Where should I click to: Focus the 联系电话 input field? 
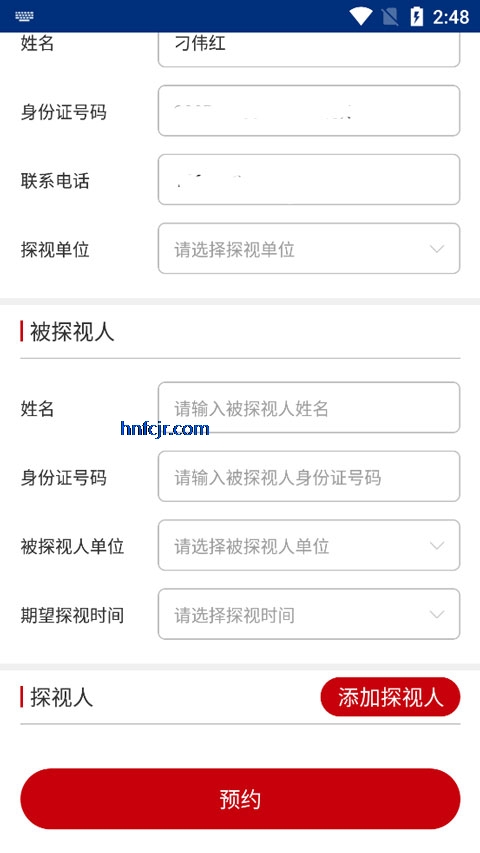pyautogui.click(x=309, y=180)
